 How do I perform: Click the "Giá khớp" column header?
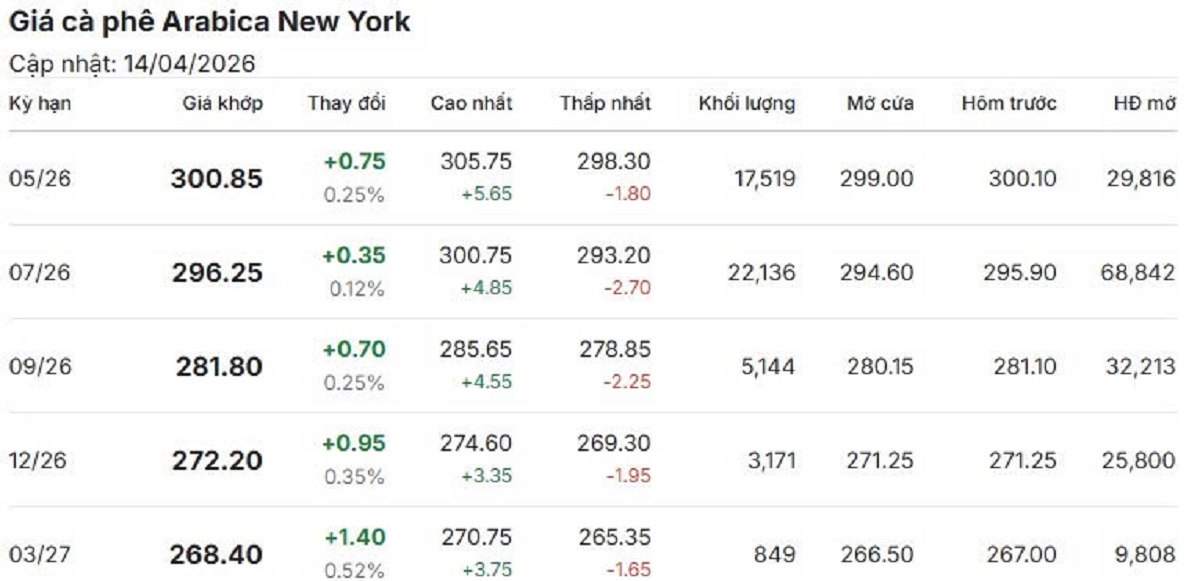[x=223, y=103]
